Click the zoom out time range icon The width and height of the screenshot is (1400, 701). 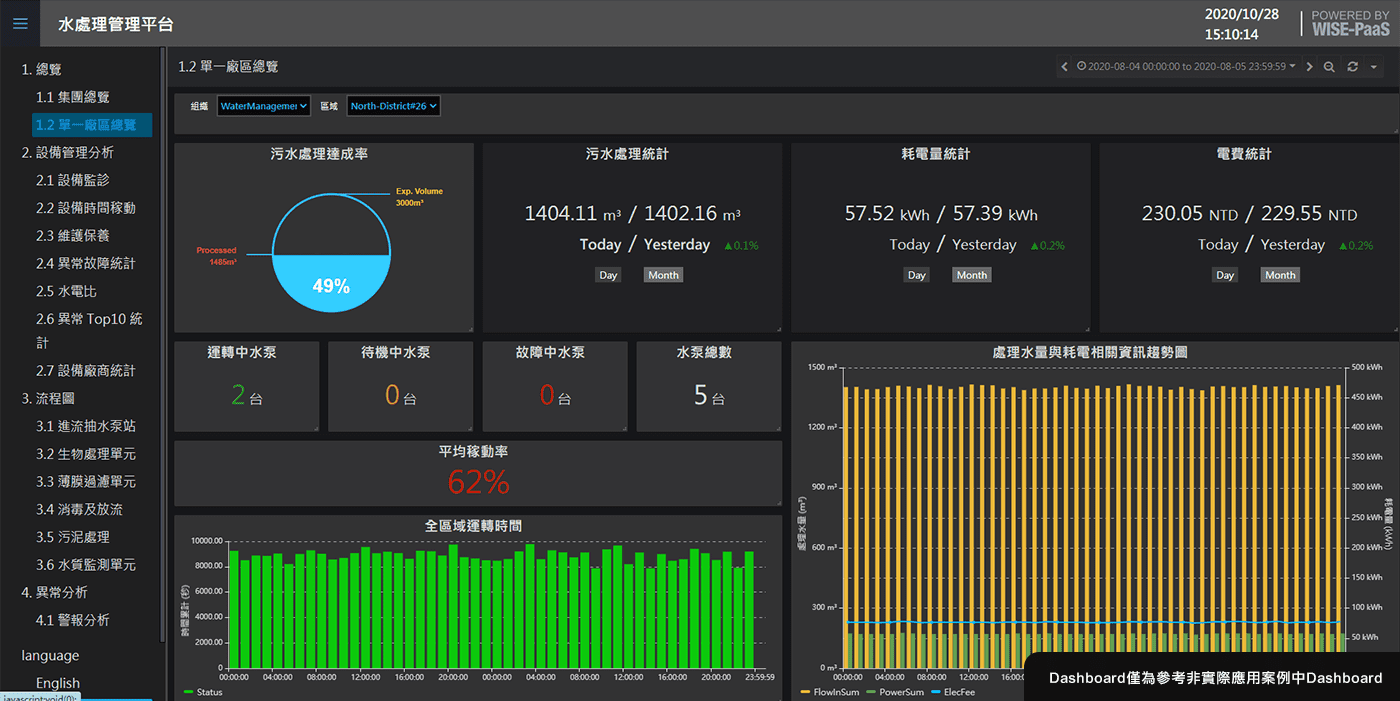point(1329,67)
